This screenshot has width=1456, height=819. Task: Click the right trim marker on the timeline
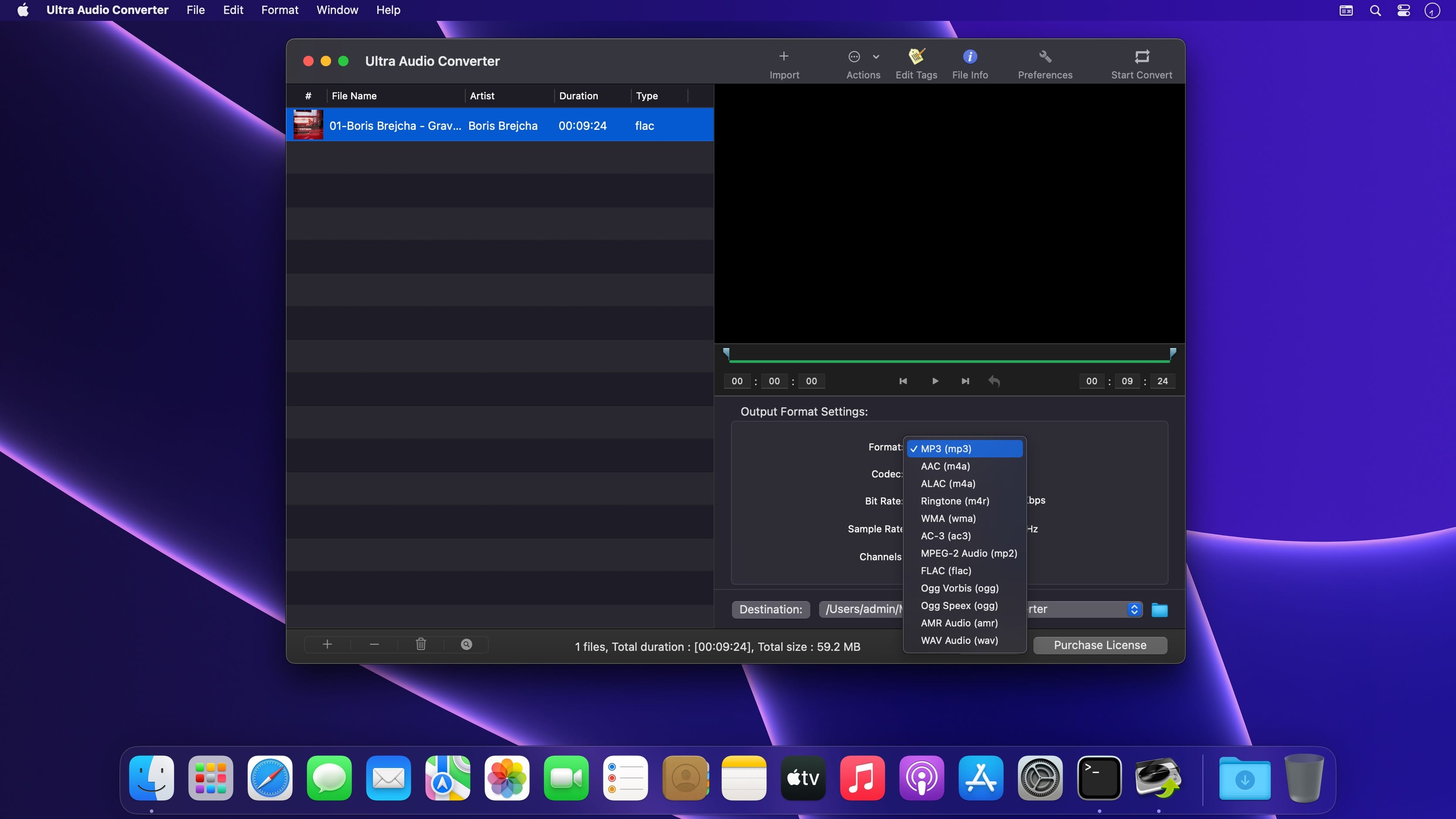tap(1173, 353)
